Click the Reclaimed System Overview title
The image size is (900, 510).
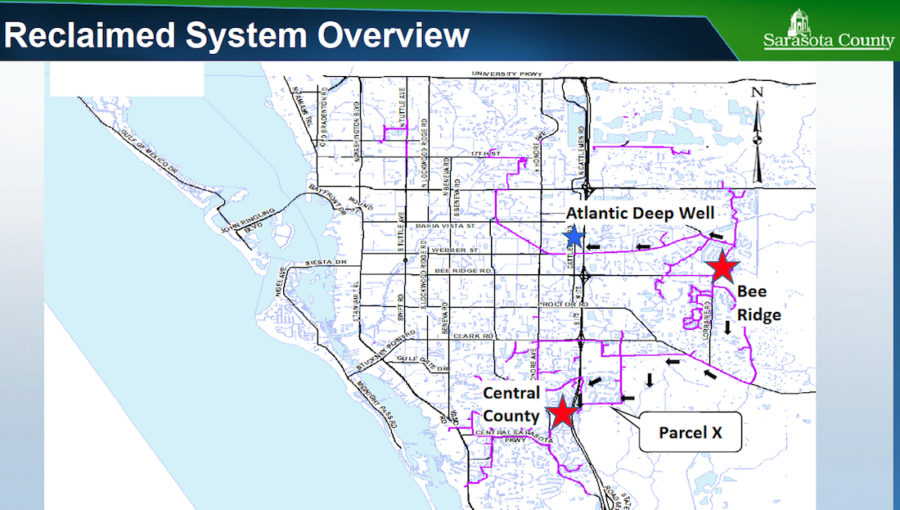(237, 36)
